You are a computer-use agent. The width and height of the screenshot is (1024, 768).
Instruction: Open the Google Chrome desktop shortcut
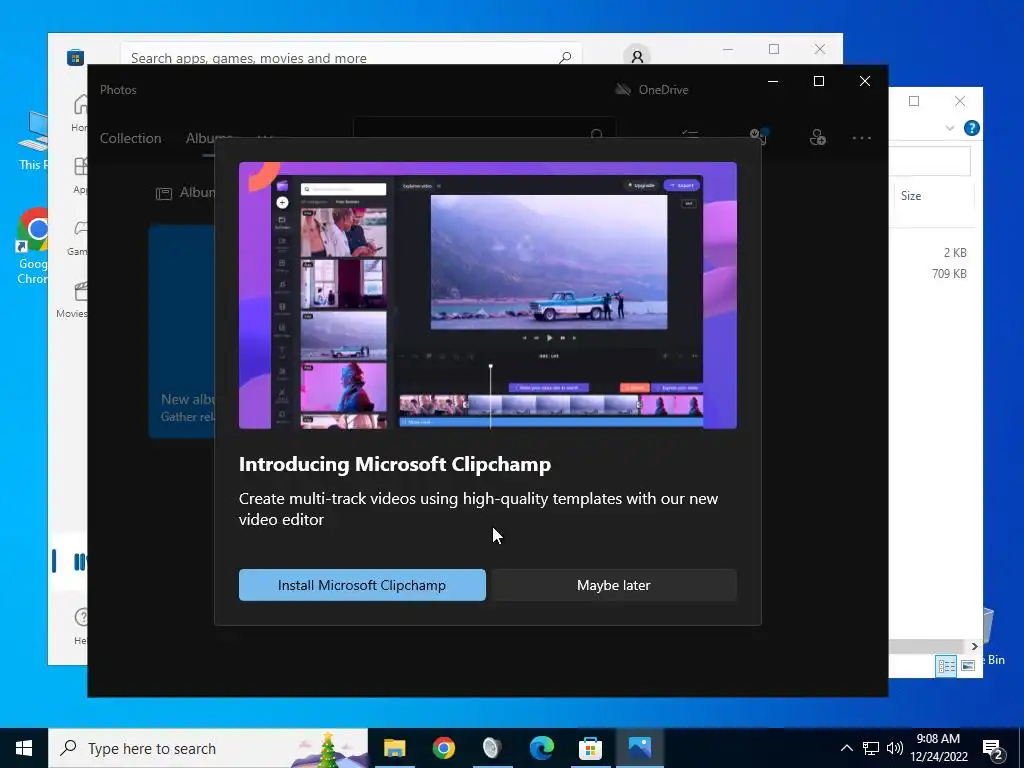point(33,246)
